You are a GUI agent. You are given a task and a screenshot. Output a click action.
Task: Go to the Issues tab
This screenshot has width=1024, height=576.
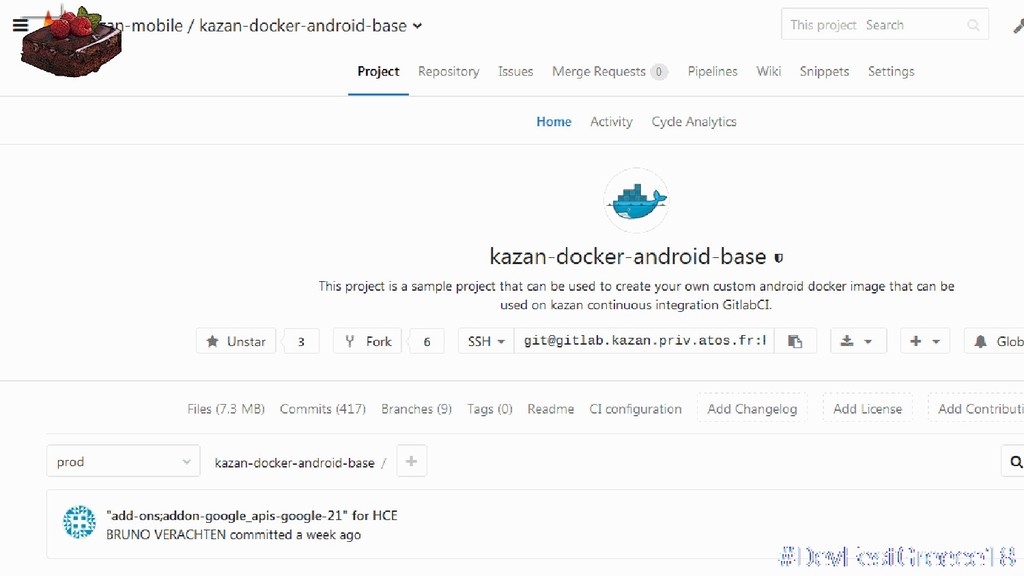coord(515,71)
